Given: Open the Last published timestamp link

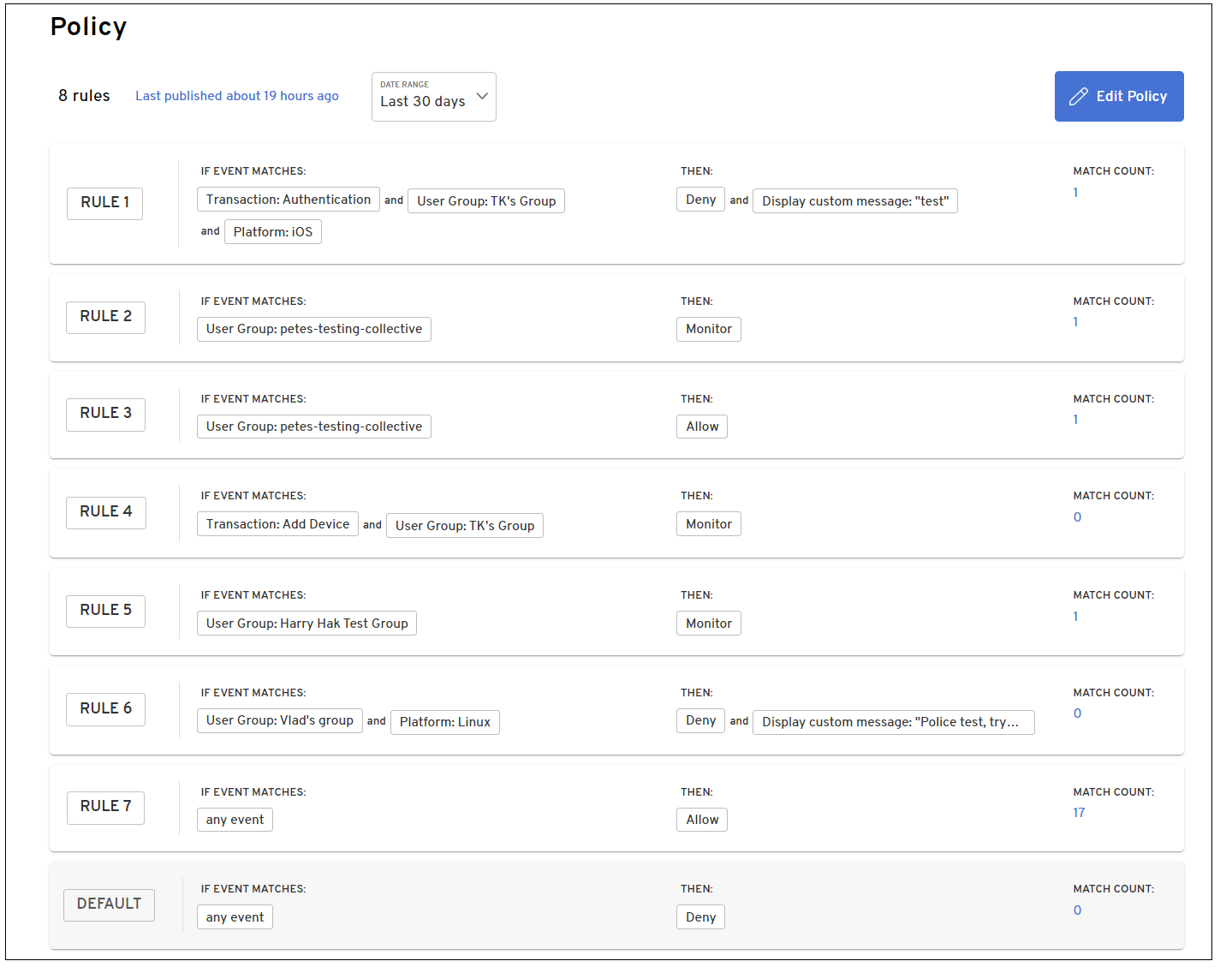Looking at the screenshot, I should 236,96.
